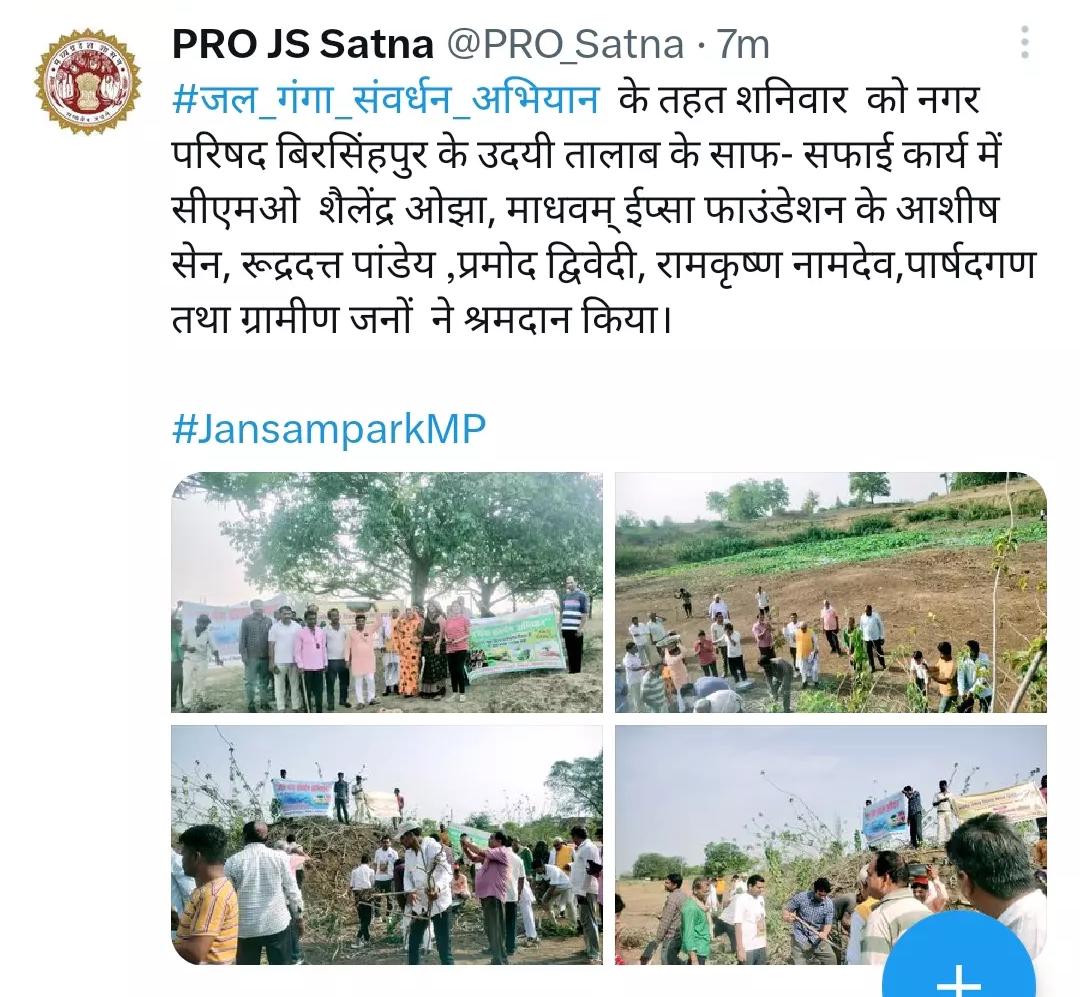
Task: Open the #JansamparkMP hashtag
Action: click(329, 429)
